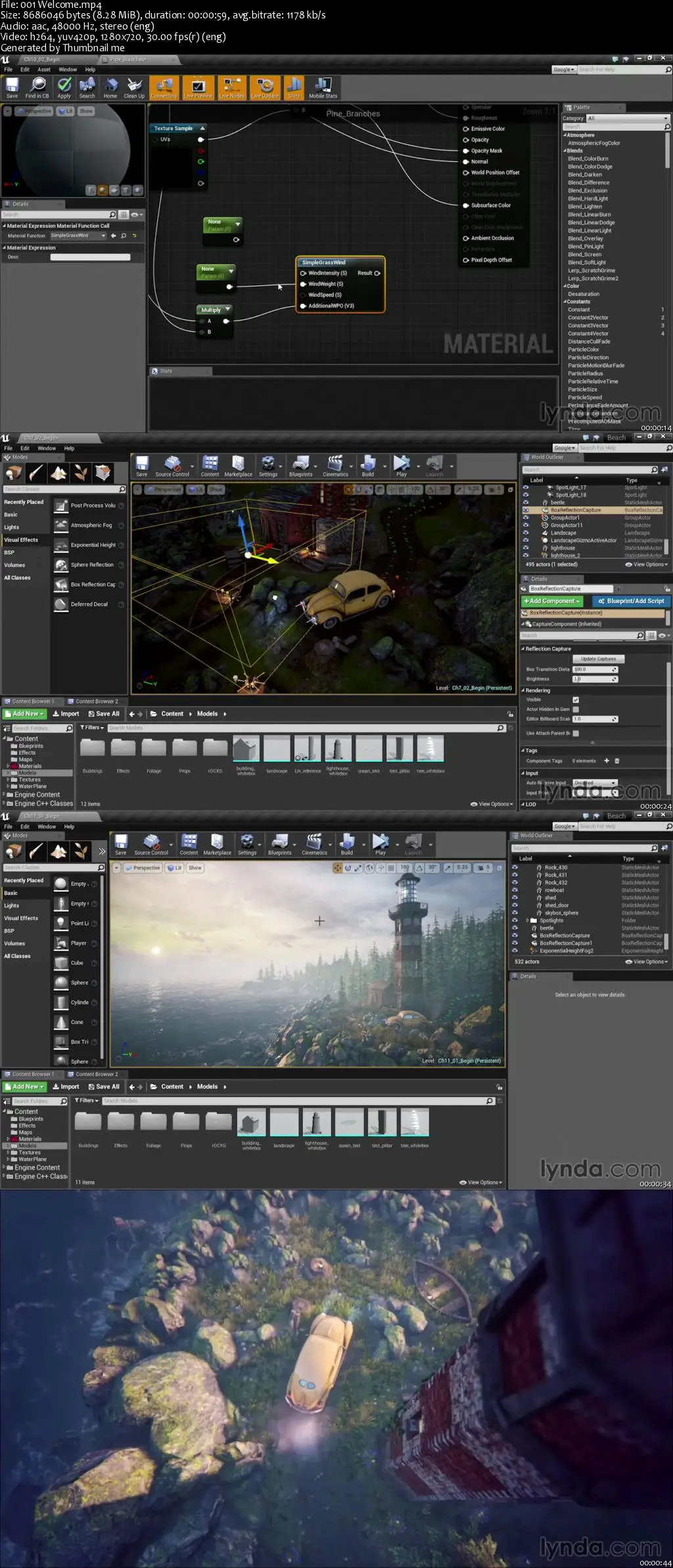Toggle visibility of skybox_sphere in the outliner

pyautogui.click(x=515, y=913)
